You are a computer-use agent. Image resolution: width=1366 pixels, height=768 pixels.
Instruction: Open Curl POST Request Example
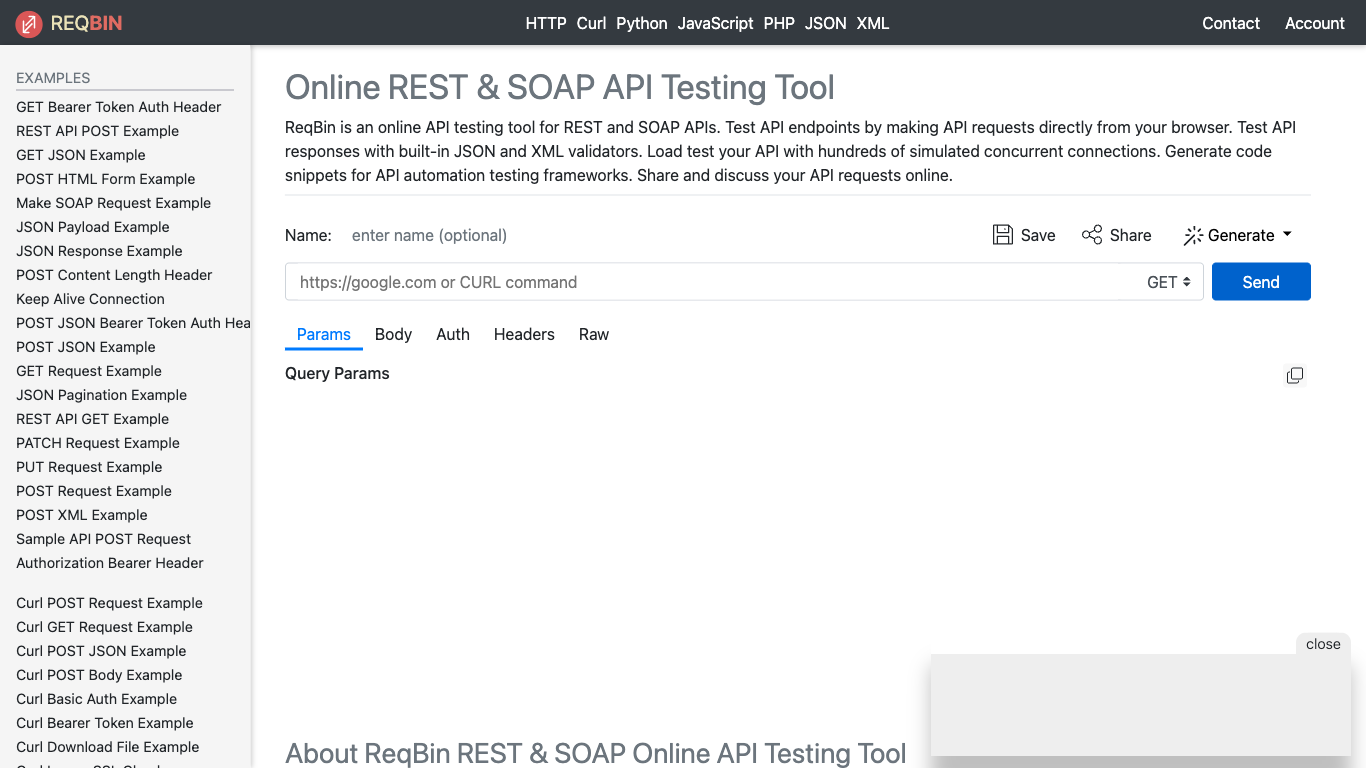(109, 603)
